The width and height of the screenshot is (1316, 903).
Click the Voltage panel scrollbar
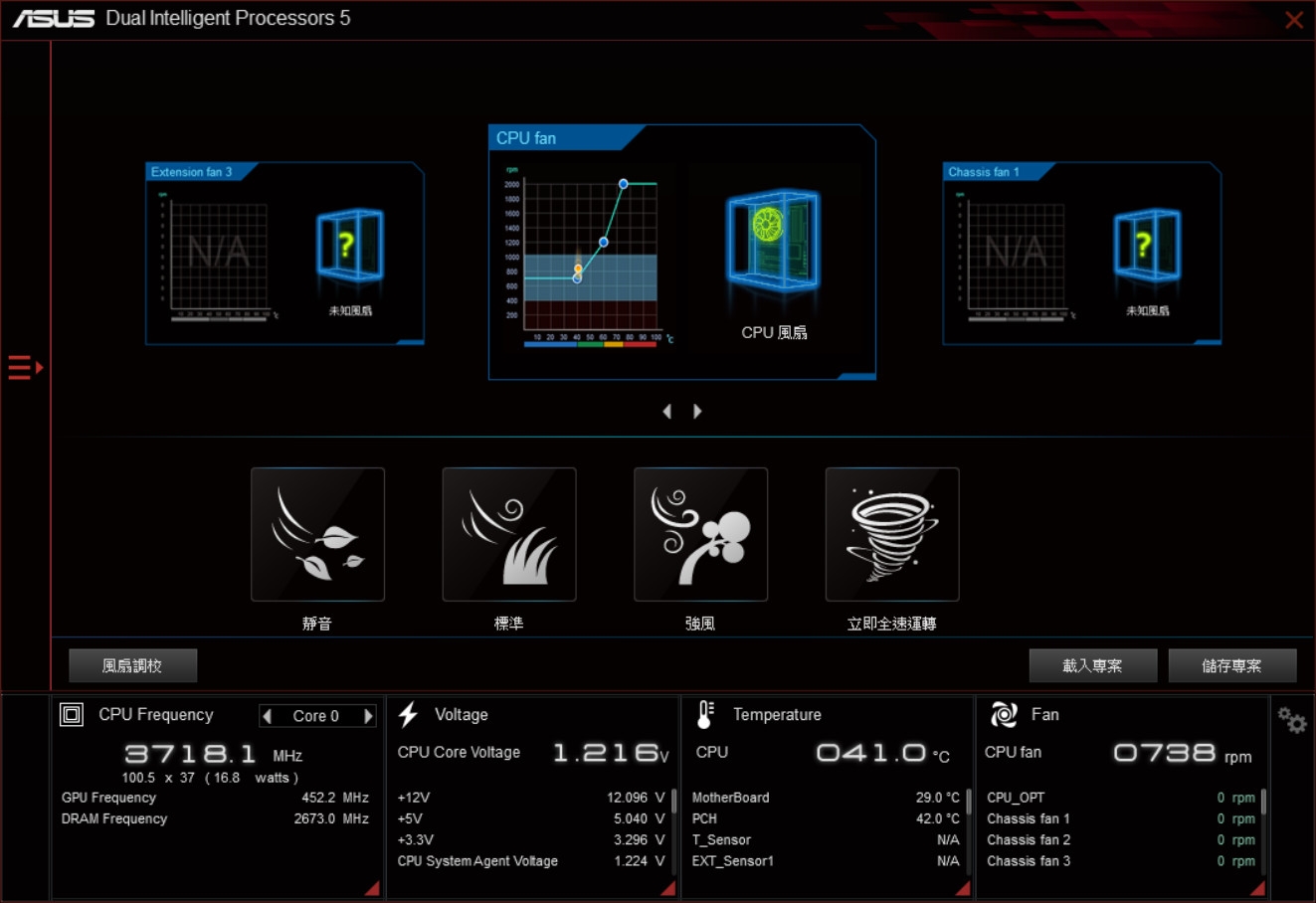[x=674, y=801]
